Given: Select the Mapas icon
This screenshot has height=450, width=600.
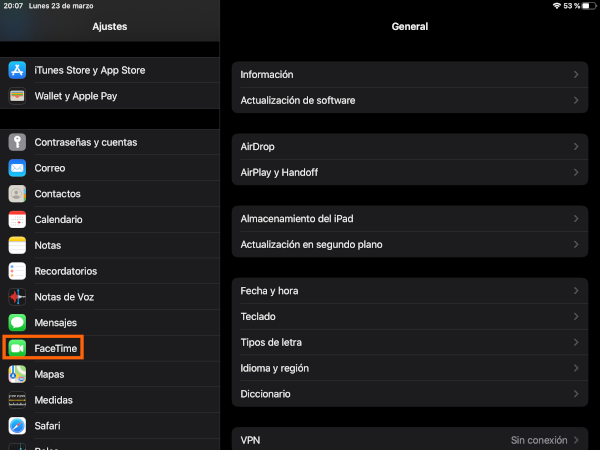Looking at the screenshot, I should pyautogui.click(x=17, y=374).
